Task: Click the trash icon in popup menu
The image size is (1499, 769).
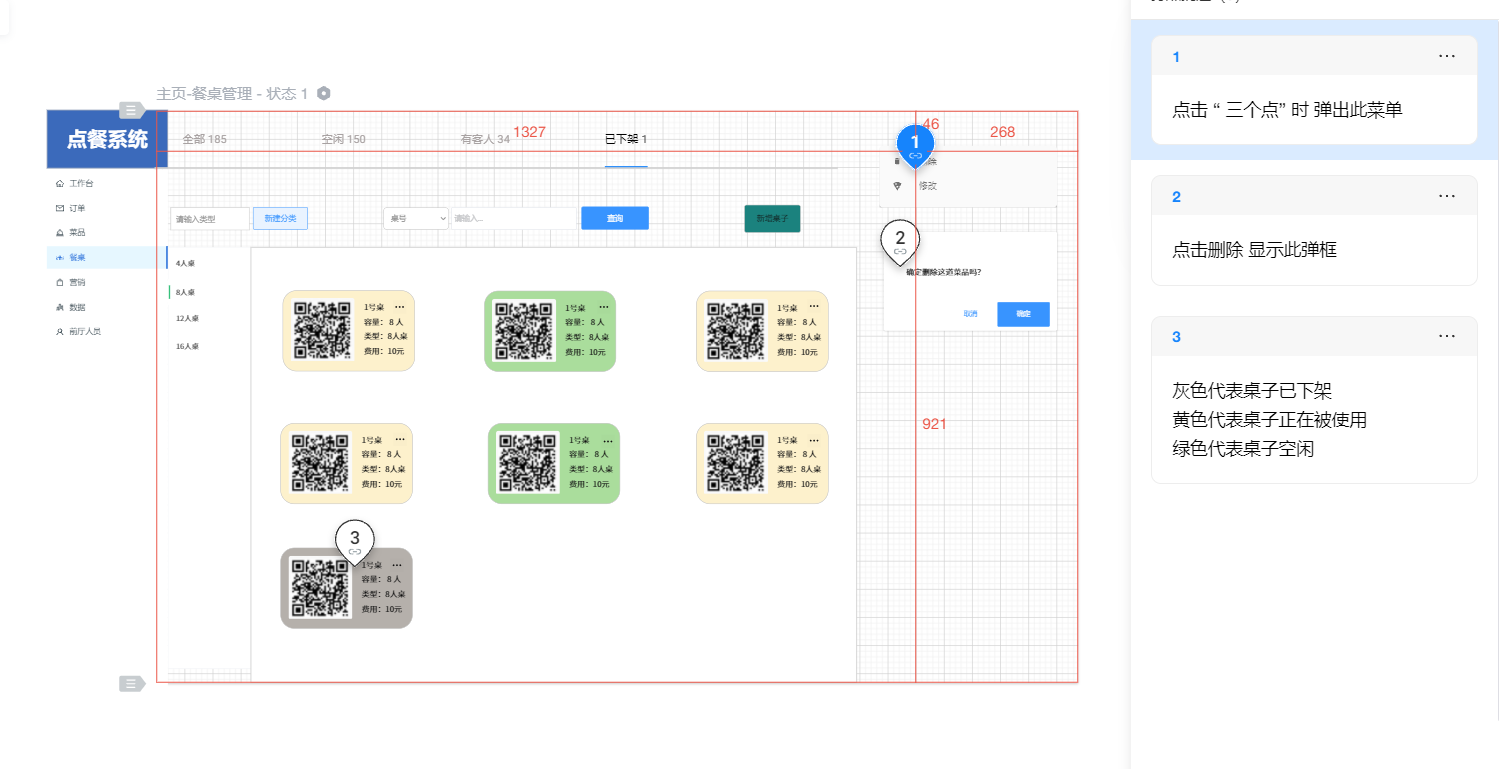Action: 897,161
